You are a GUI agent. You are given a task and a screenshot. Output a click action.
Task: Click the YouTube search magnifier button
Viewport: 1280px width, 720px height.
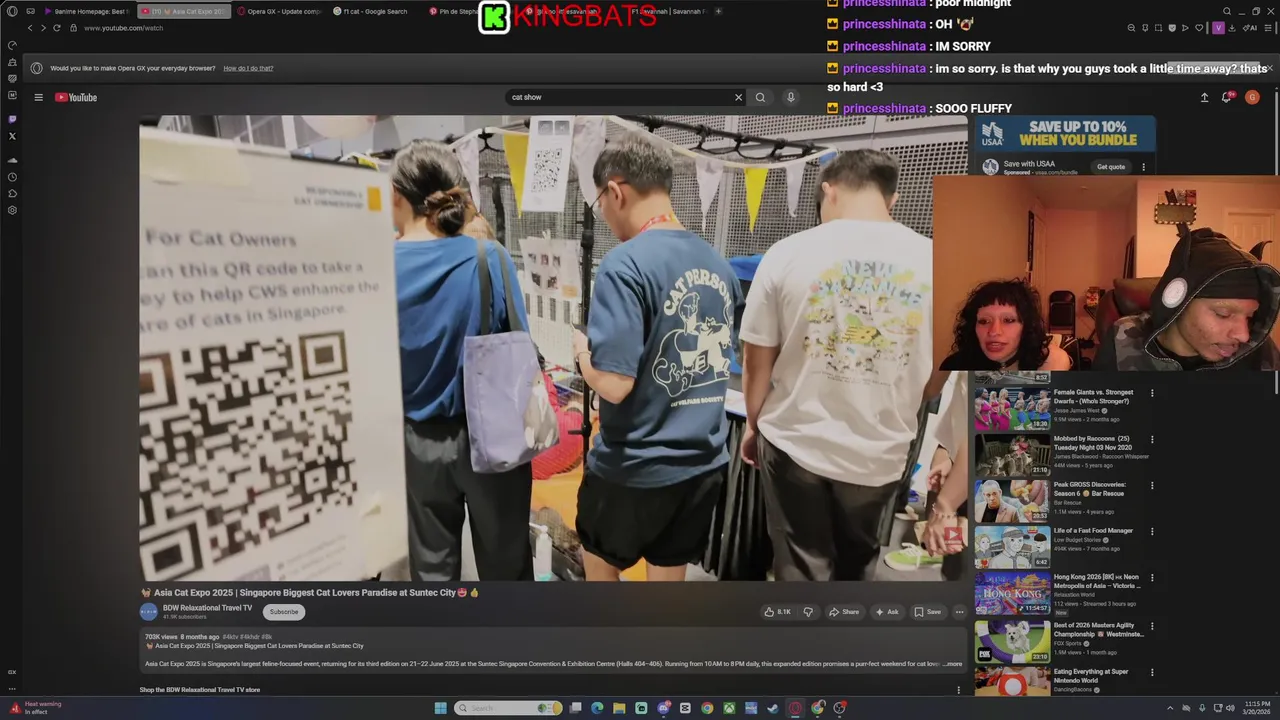coord(760,97)
